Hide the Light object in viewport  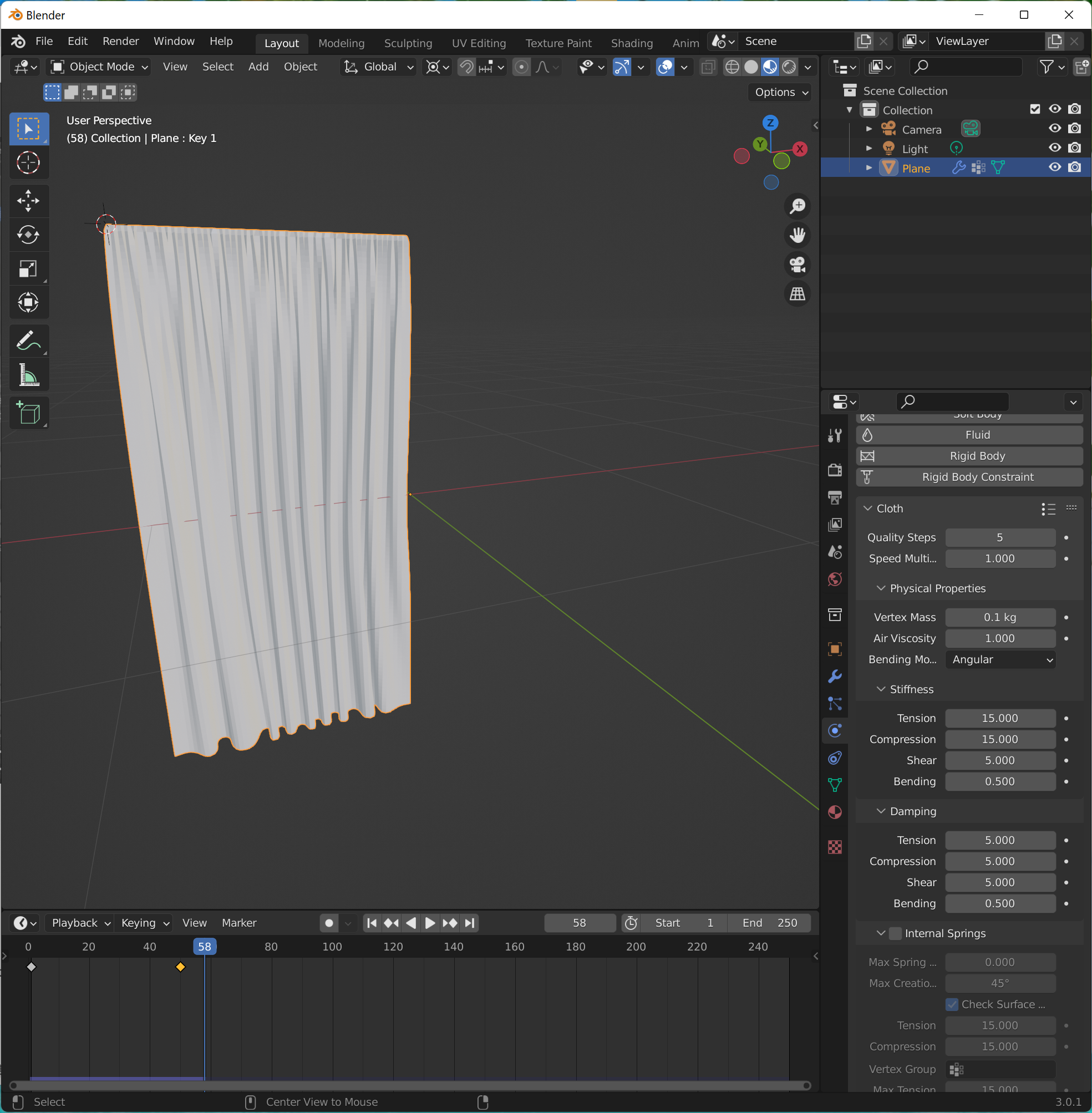1054,148
